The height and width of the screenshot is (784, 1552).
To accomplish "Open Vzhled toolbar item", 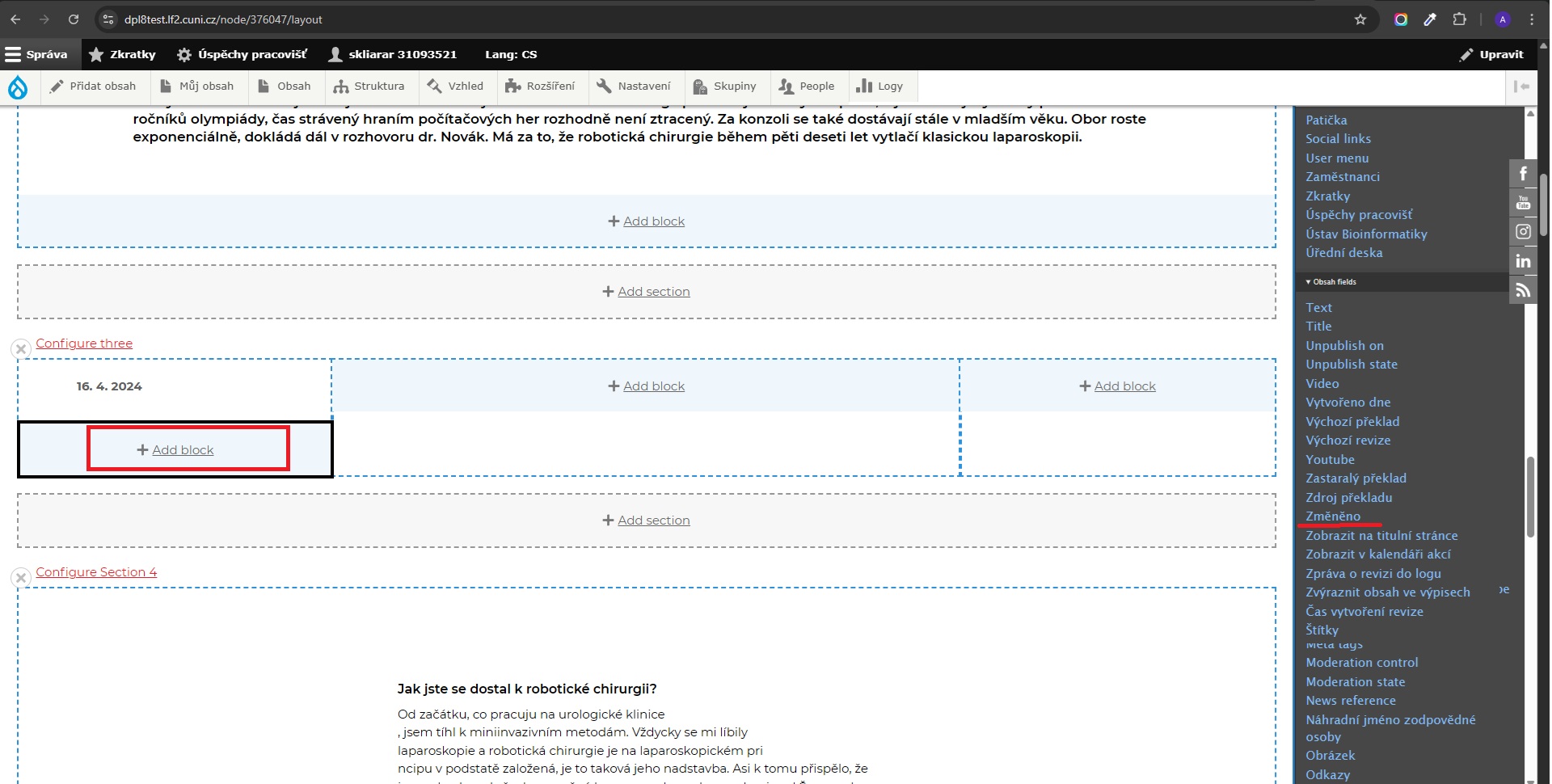I will [x=455, y=86].
